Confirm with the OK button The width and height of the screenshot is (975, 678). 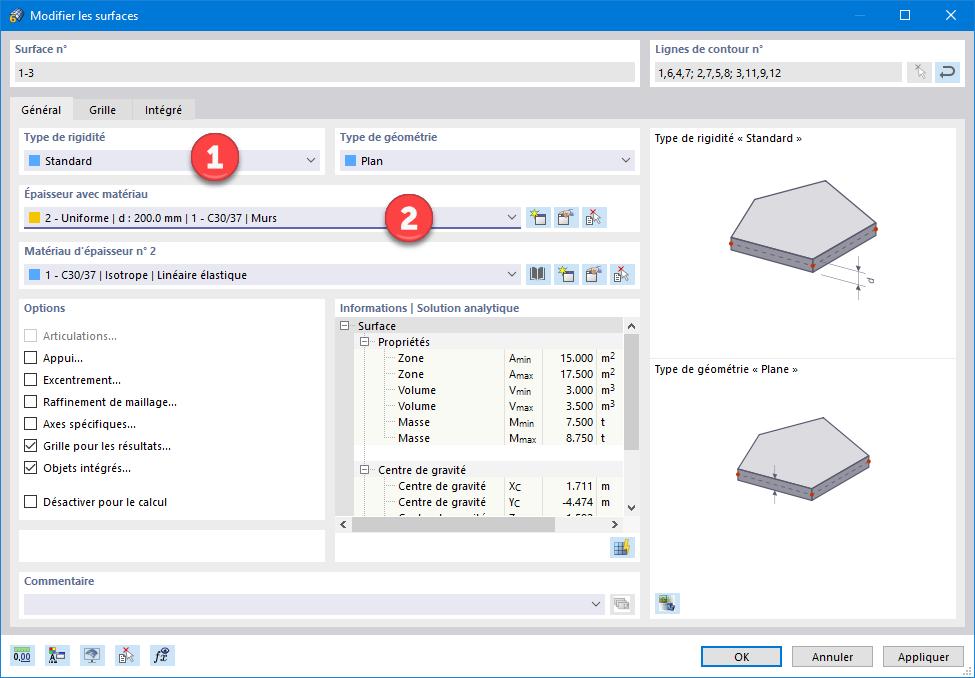coord(741,657)
